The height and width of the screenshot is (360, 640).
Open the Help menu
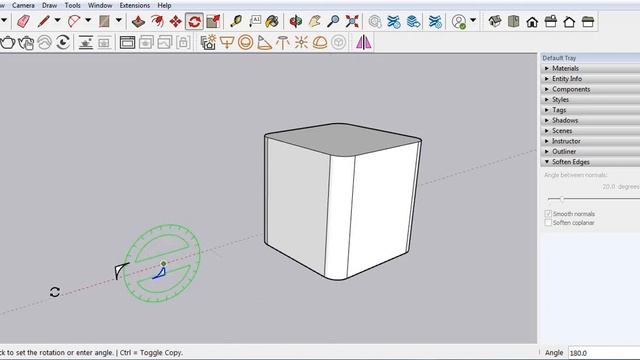(x=164, y=5)
